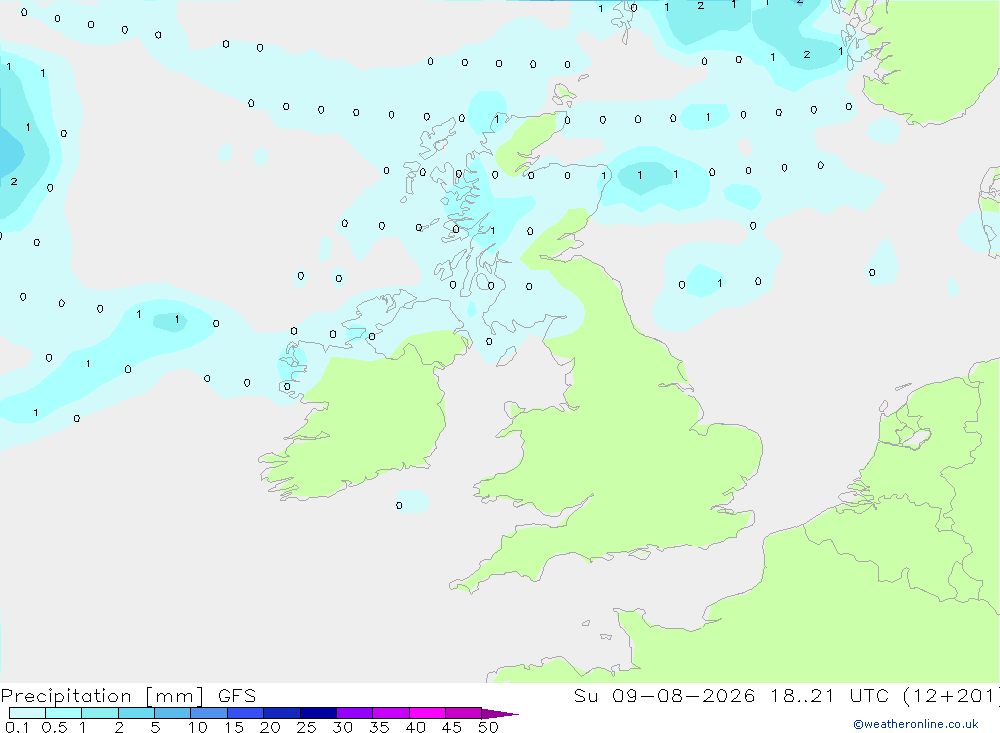Pick the 15–20 mm legend swatch
The width and height of the screenshot is (1000, 733).
click(245, 713)
